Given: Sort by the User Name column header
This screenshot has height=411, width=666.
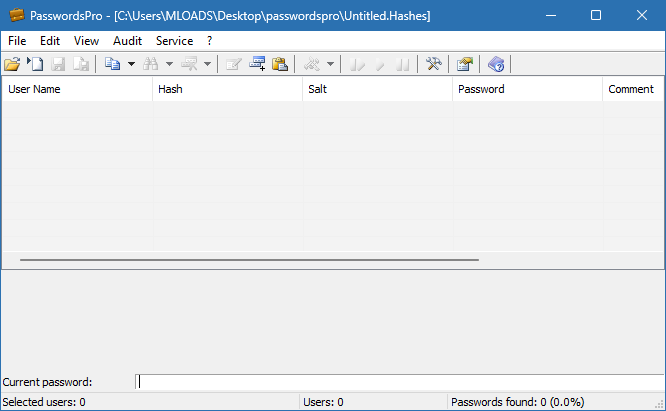Looking at the screenshot, I should click(77, 89).
